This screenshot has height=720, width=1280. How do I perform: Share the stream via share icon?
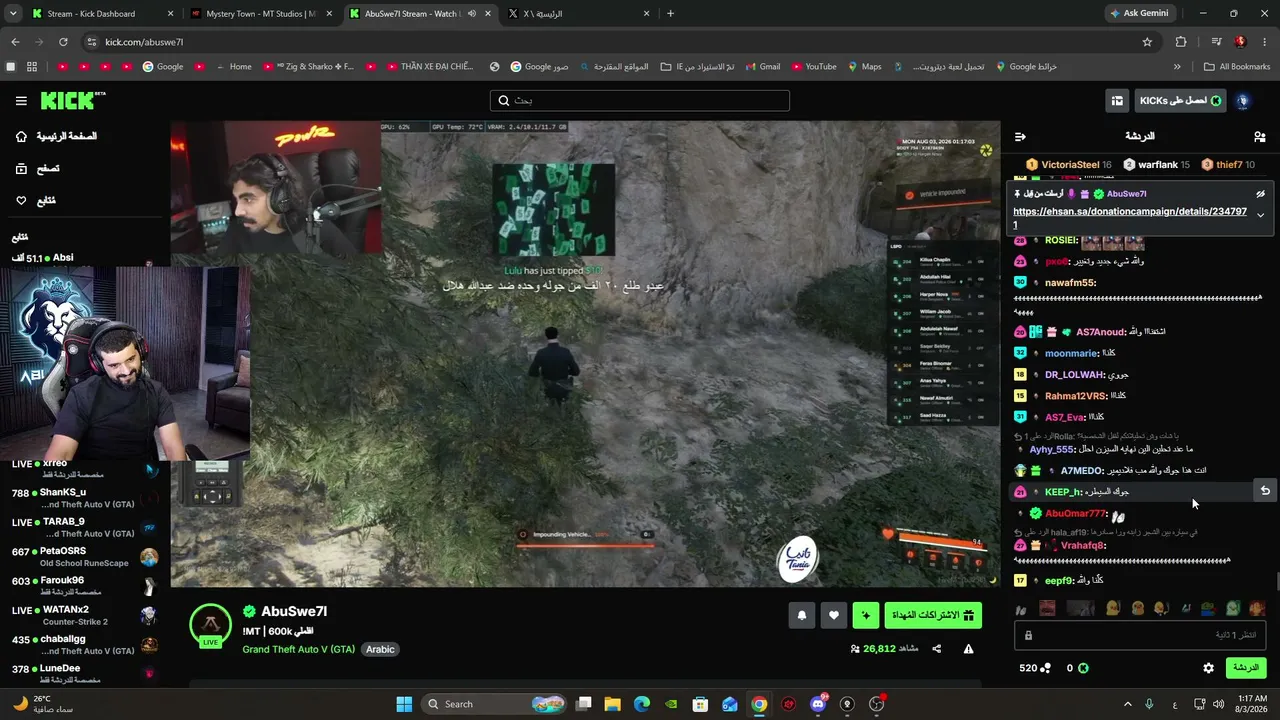point(937,649)
